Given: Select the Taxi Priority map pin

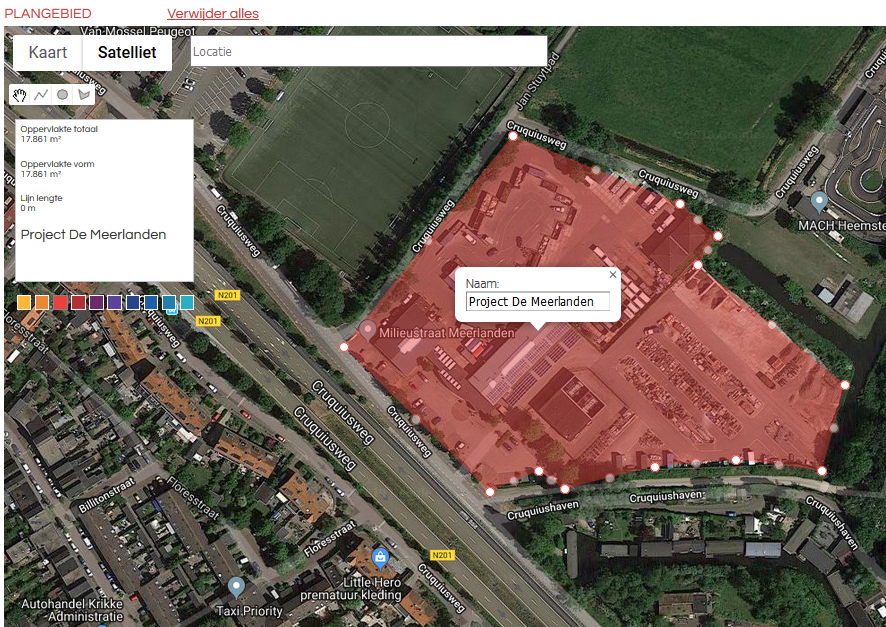Looking at the screenshot, I should pos(236,587).
